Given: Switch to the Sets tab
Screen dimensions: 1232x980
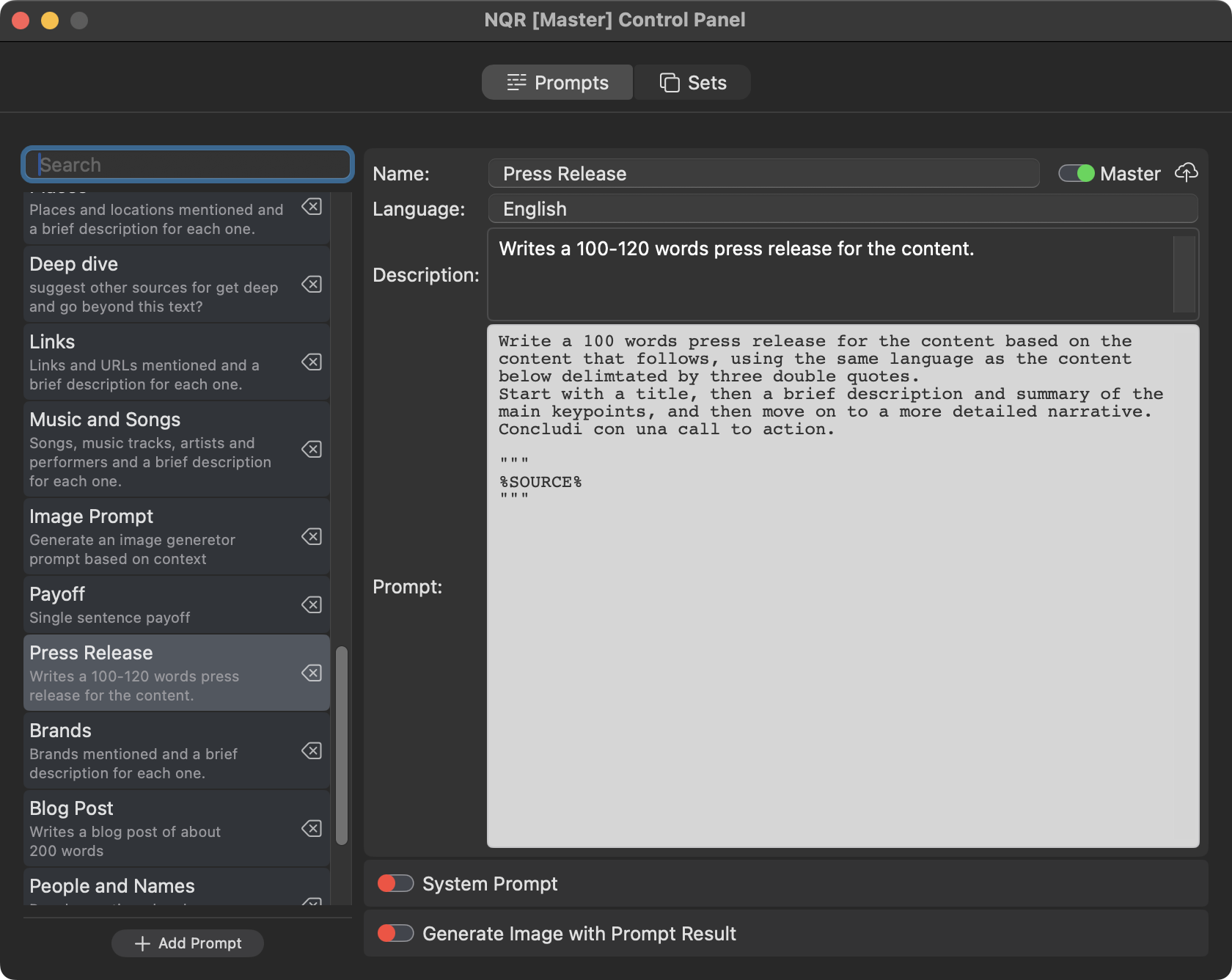Looking at the screenshot, I should 692,83.
